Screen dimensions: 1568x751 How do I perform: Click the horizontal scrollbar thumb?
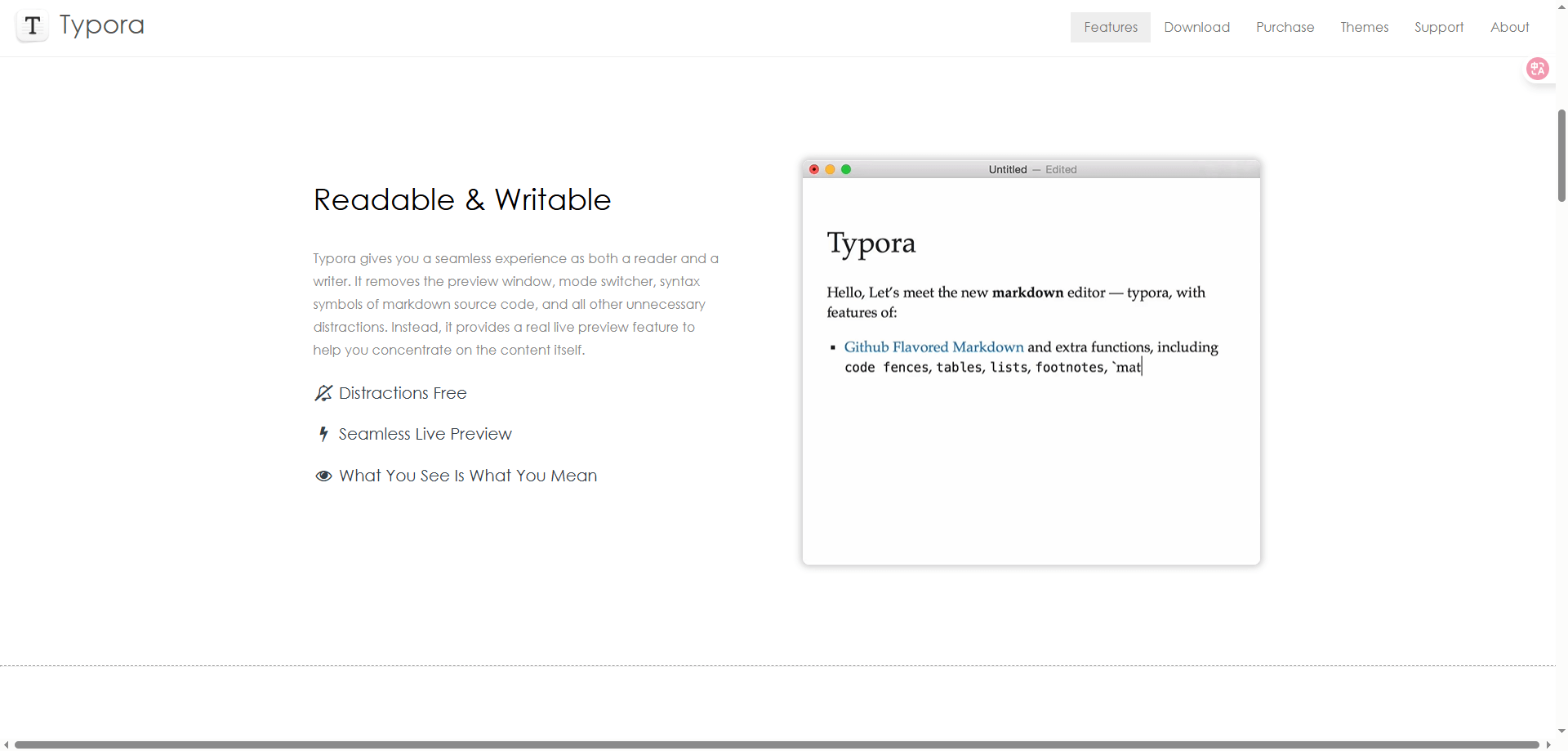tap(777, 744)
